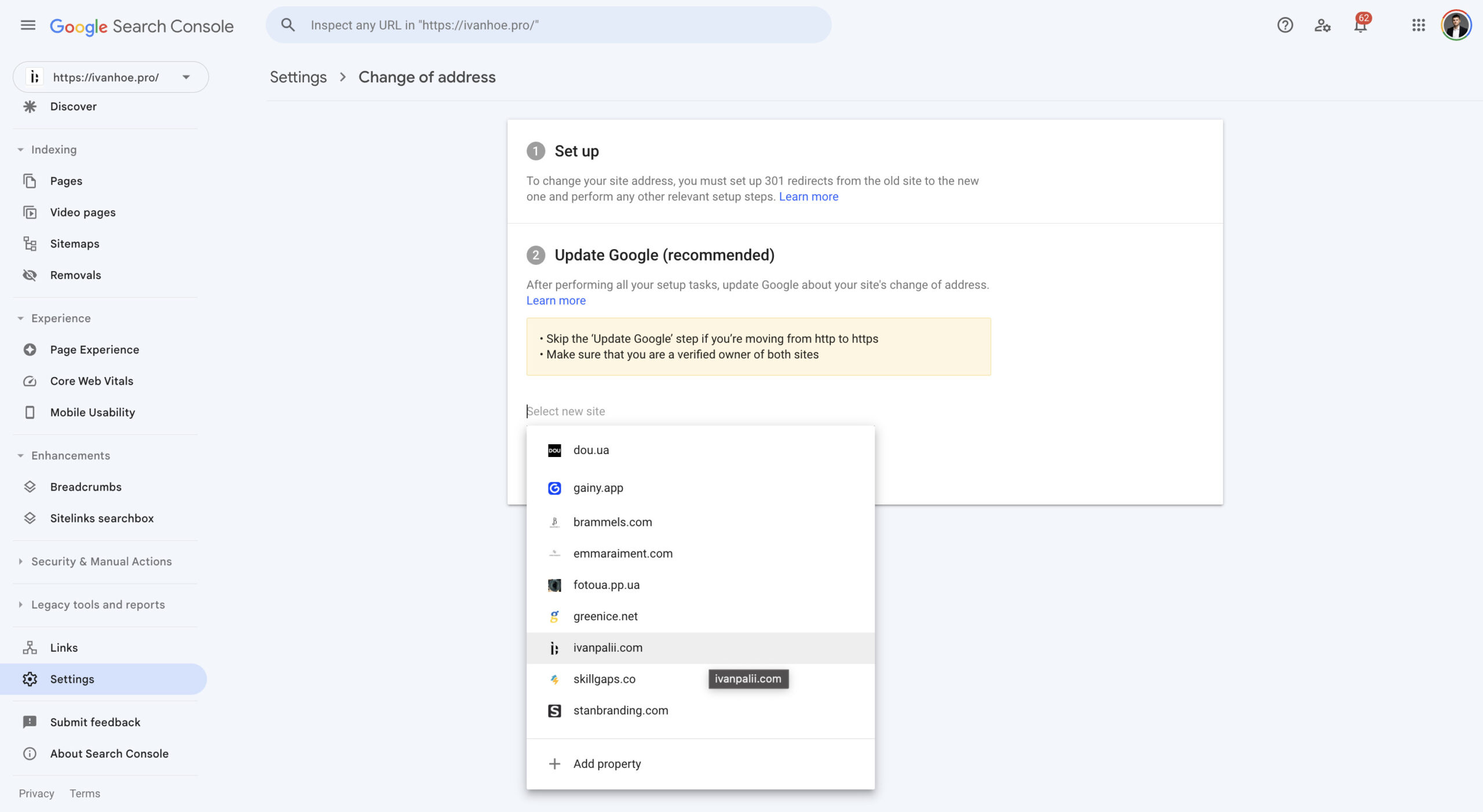Click Add property option
The image size is (1483, 812).
pos(607,763)
